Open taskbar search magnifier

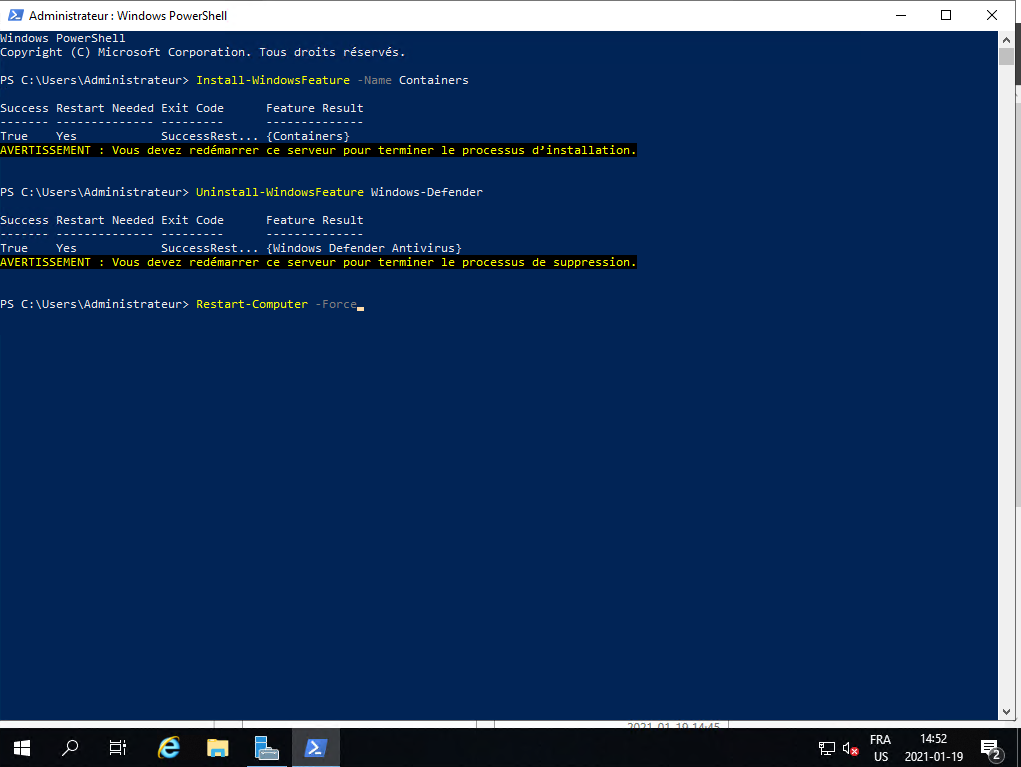click(x=70, y=748)
